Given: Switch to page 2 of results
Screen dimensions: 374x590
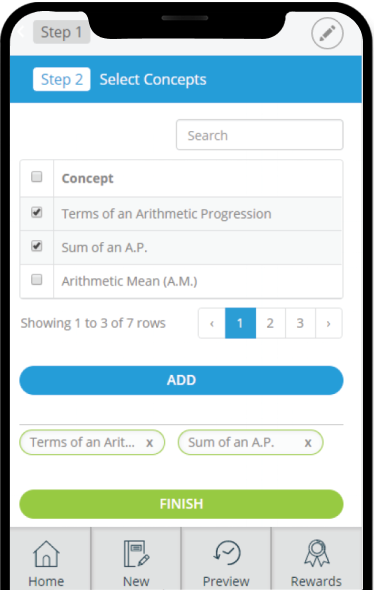Looking at the screenshot, I should 270,323.
